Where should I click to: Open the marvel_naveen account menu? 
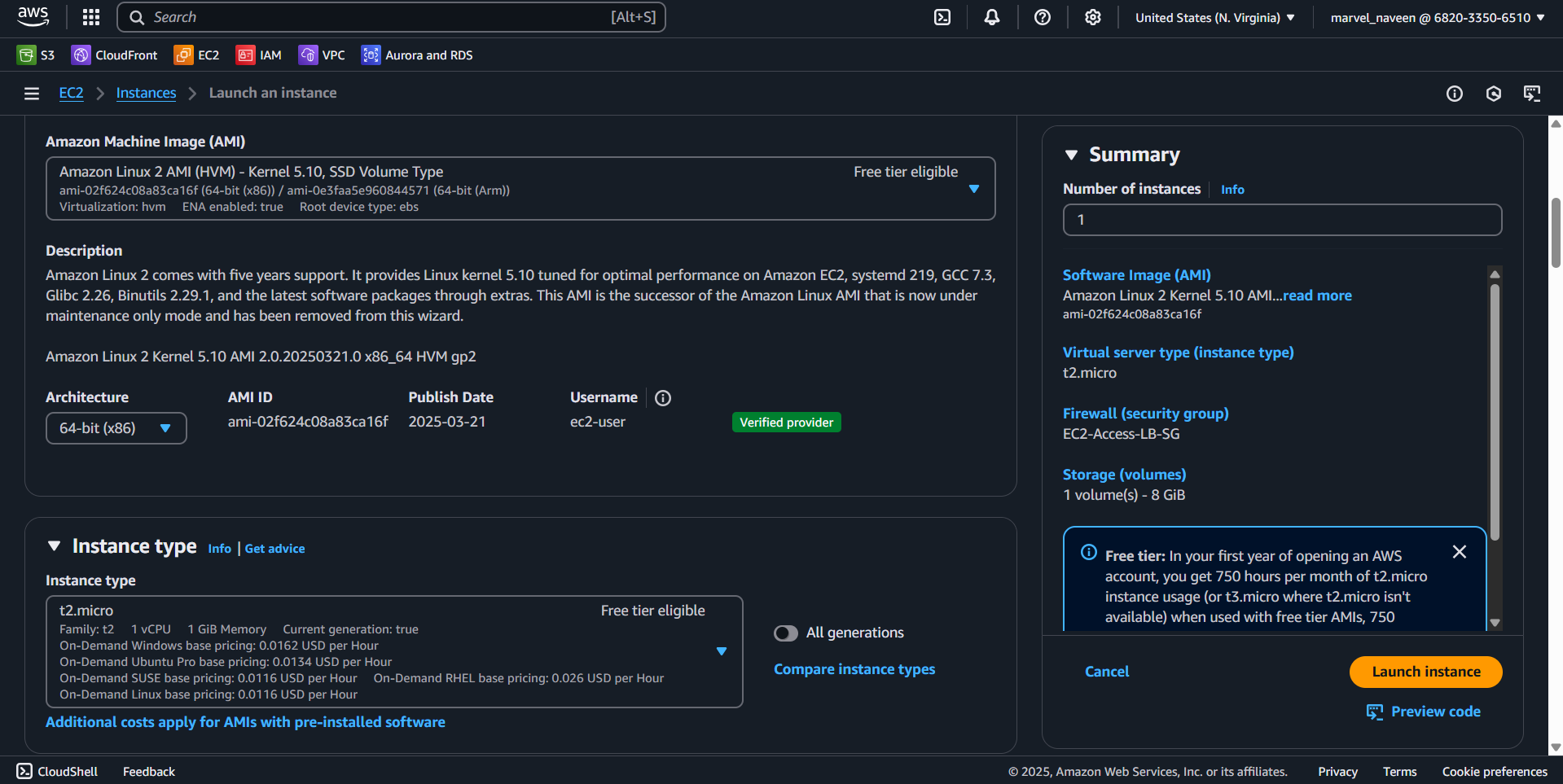1438,17
